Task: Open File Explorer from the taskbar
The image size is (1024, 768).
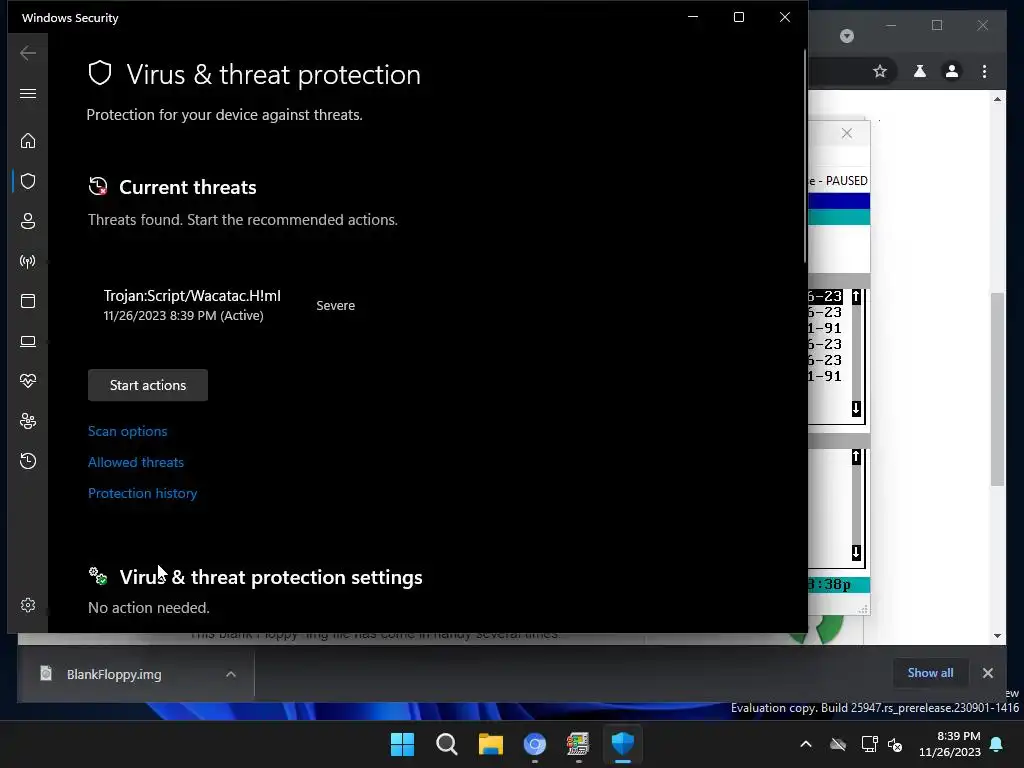Action: click(x=490, y=744)
